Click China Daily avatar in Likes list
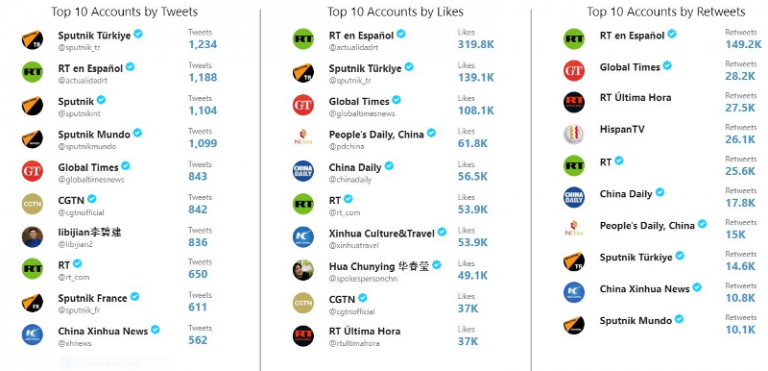 click(x=303, y=171)
